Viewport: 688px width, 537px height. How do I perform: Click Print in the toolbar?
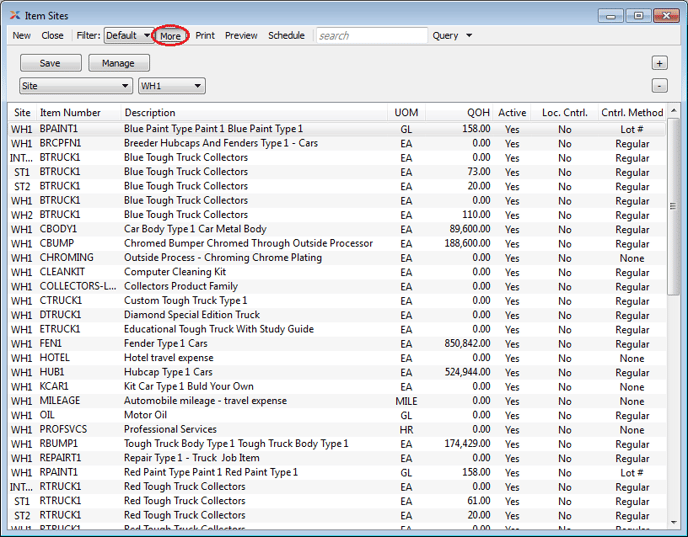pyautogui.click(x=205, y=36)
